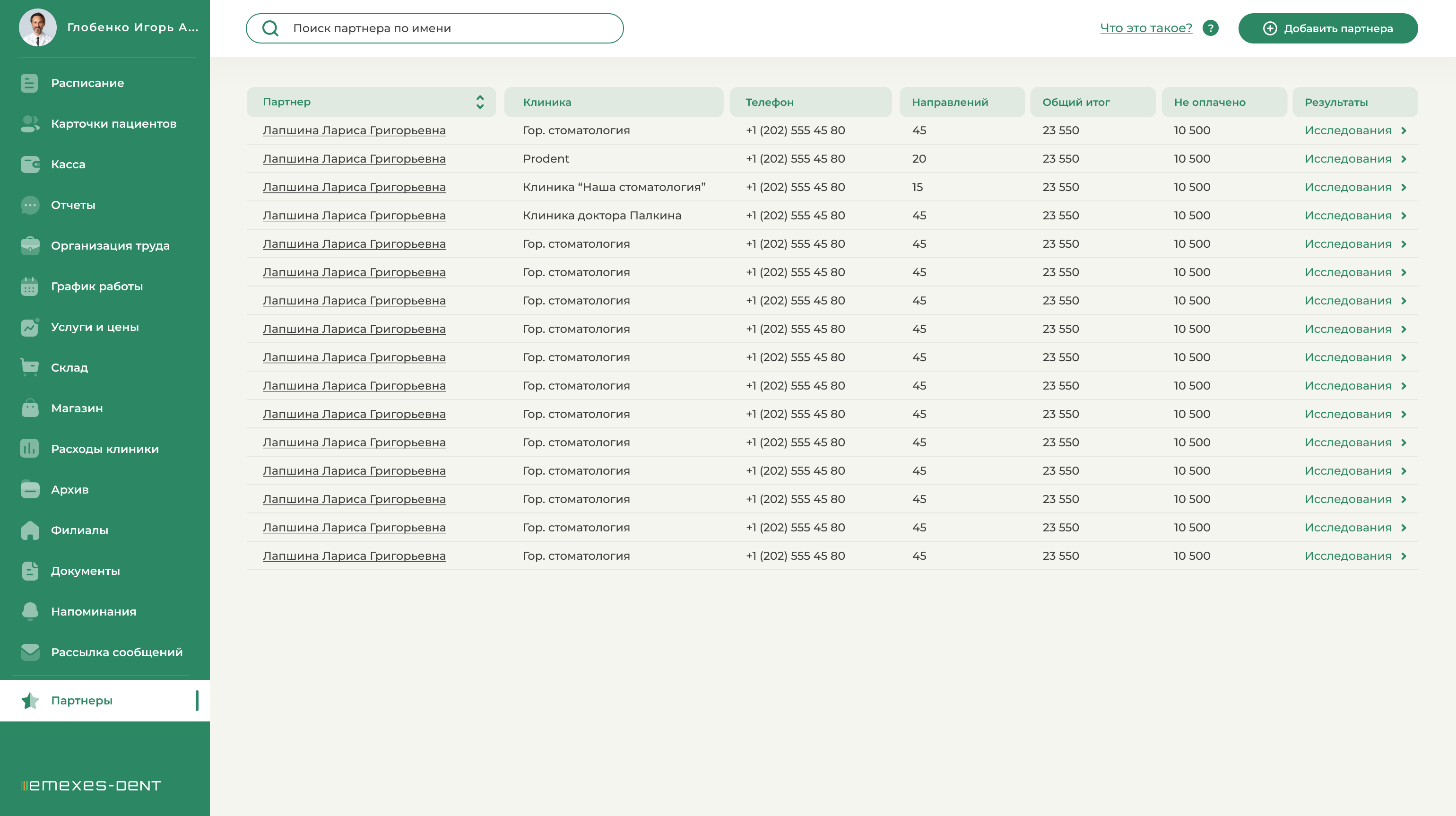
Task: Click the user name Глобенко Игорь А...
Action: [133, 27]
